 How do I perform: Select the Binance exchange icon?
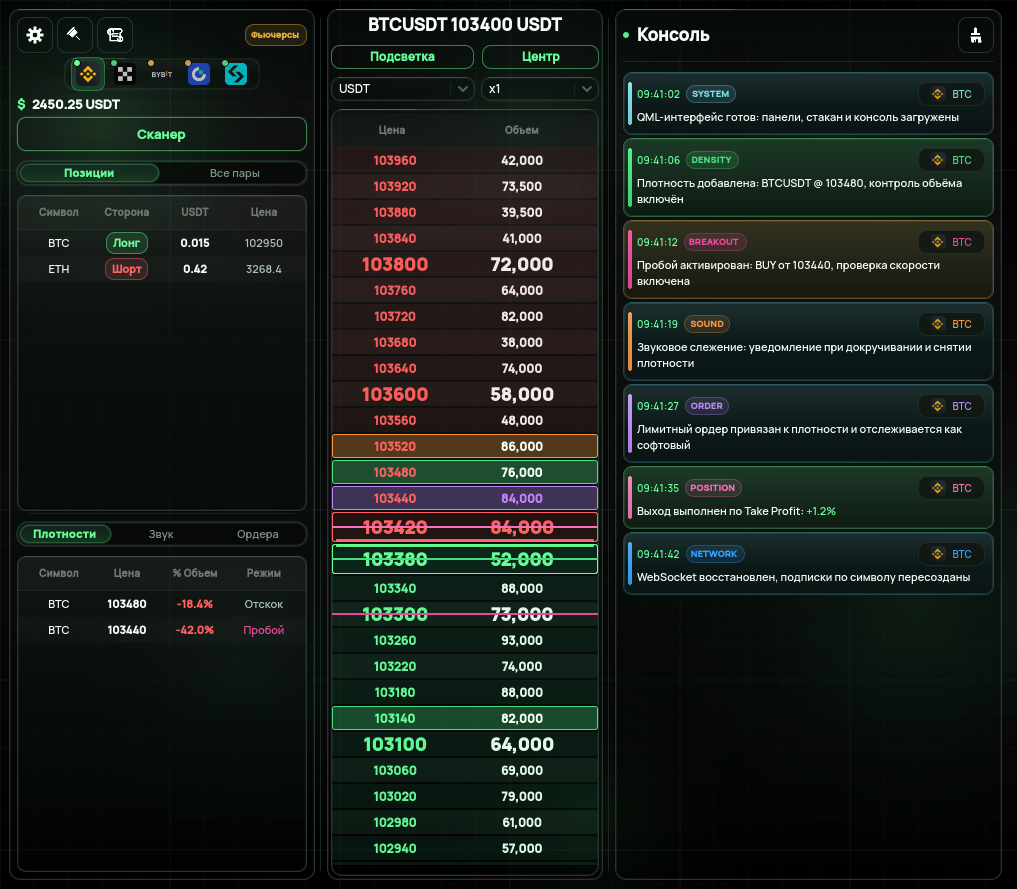88,74
